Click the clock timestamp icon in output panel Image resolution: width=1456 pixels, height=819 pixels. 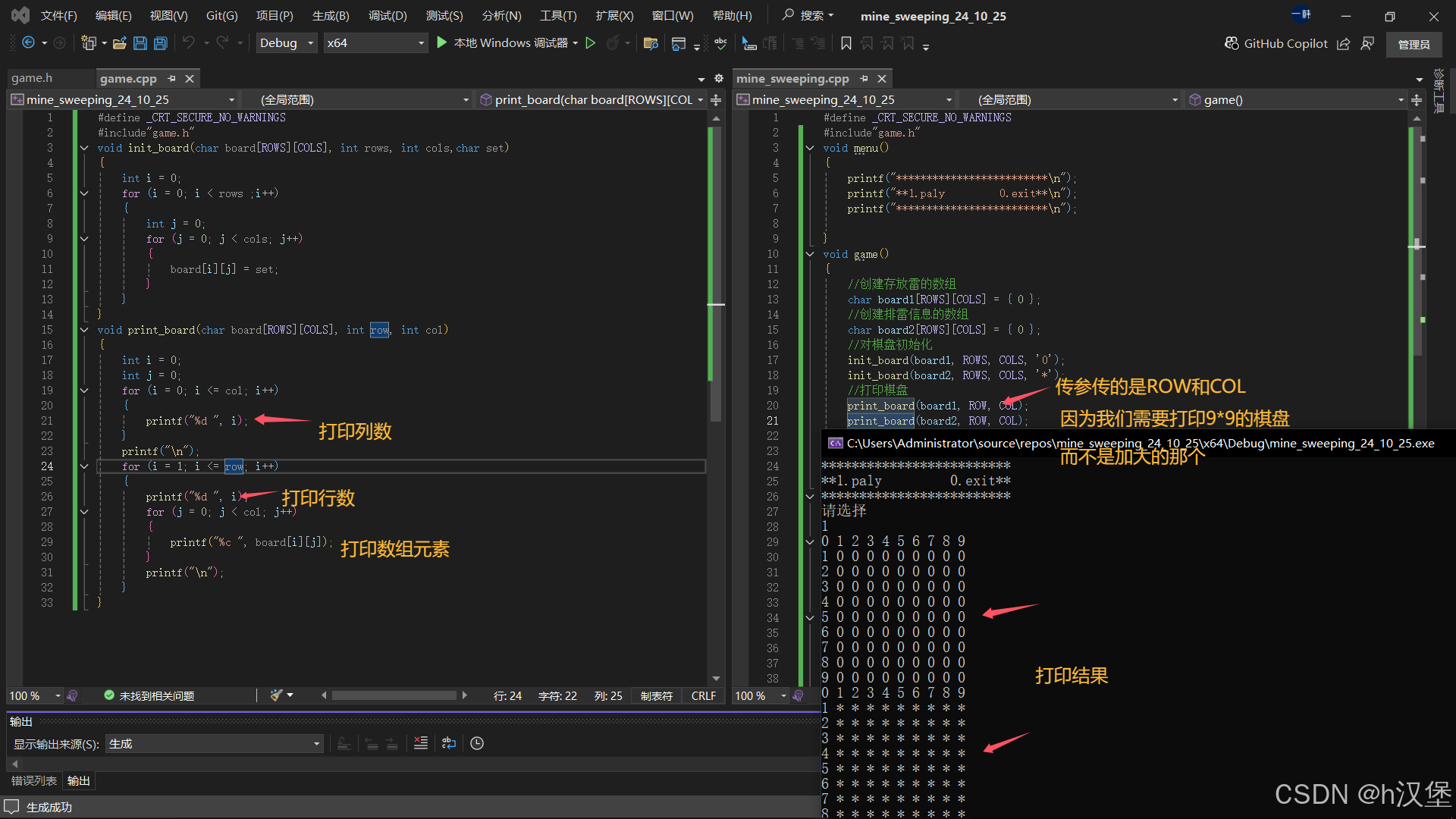point(477,743)
